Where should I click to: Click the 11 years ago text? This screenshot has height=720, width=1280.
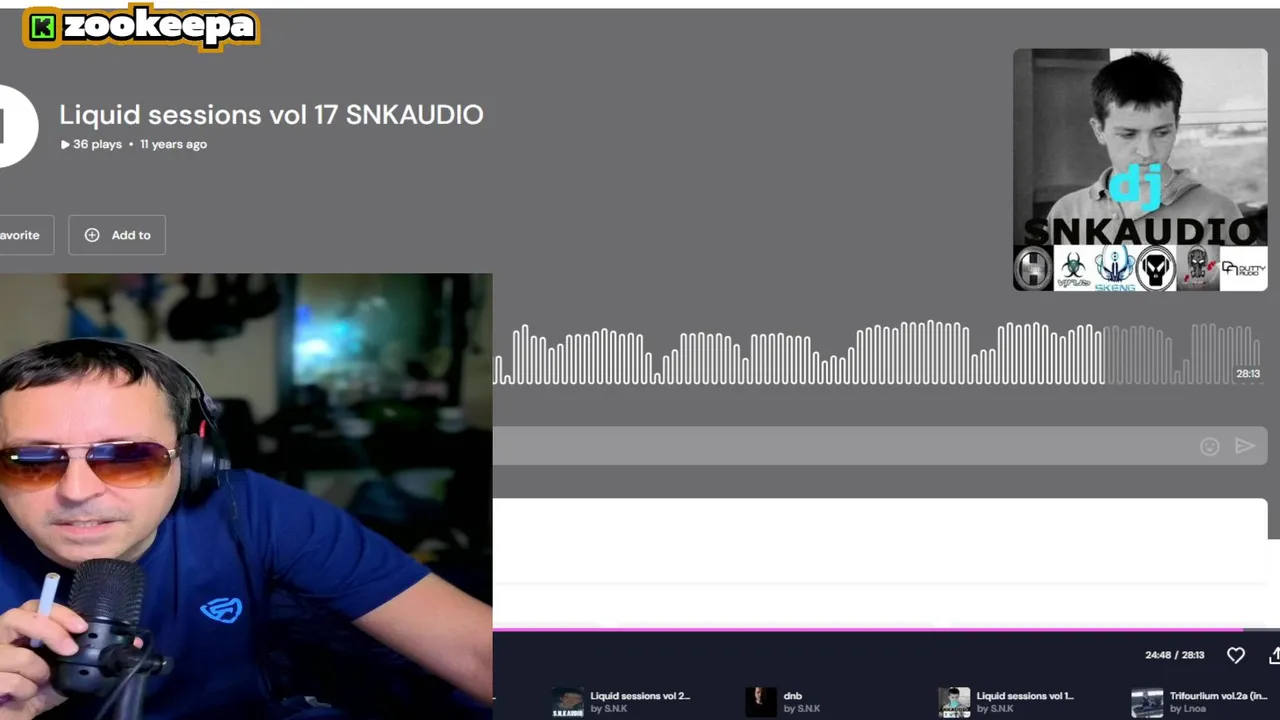[x=173, y=145]
